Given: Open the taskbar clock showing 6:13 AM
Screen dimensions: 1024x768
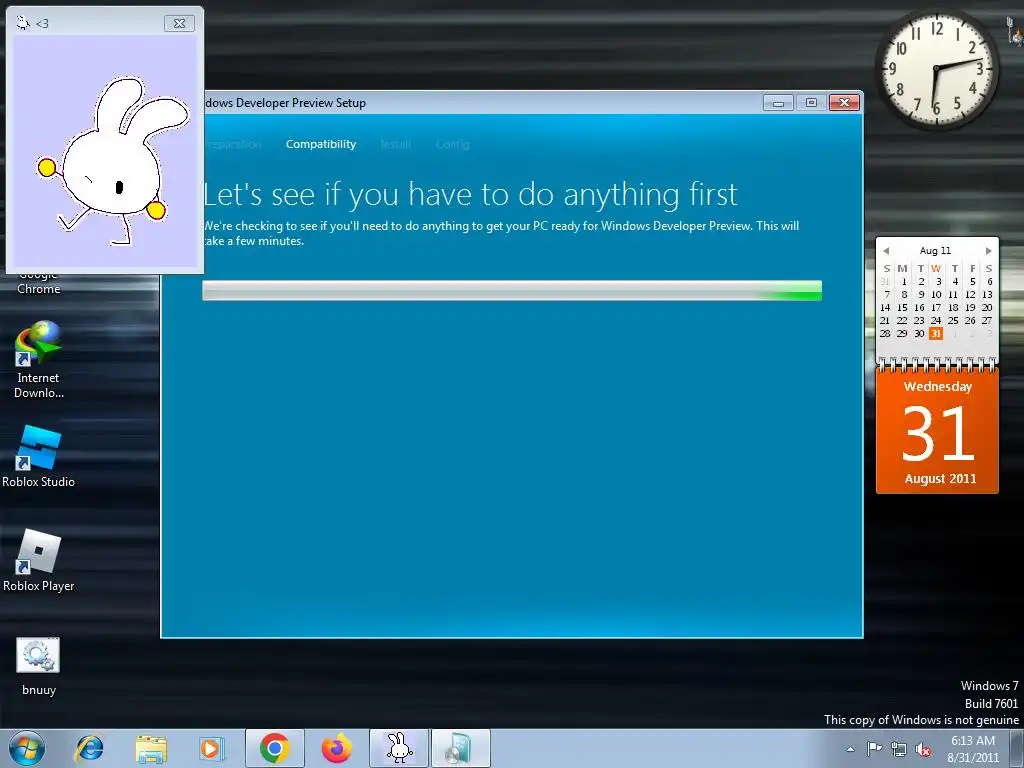Looking at the screenshot, I should click(x=973, y=749).
